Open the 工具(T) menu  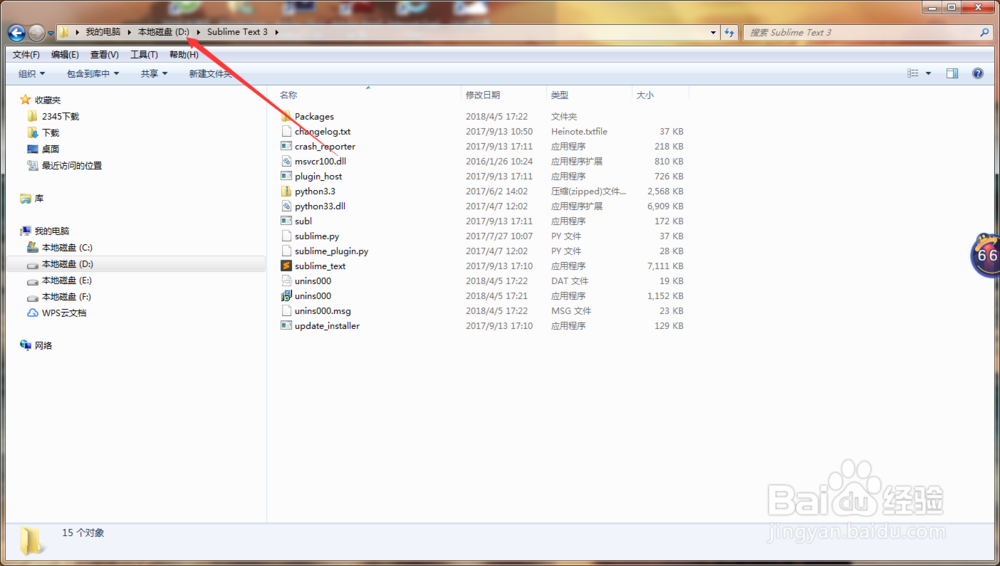144,55
